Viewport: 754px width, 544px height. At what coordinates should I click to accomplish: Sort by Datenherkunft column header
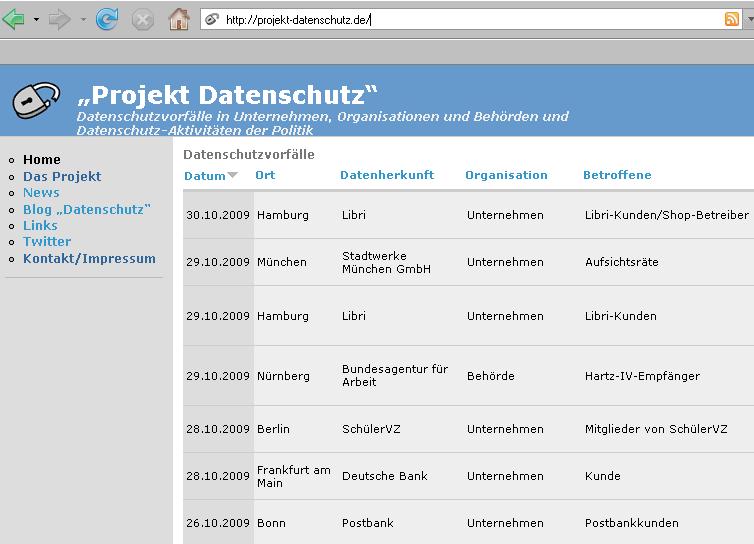click(387, 175)
